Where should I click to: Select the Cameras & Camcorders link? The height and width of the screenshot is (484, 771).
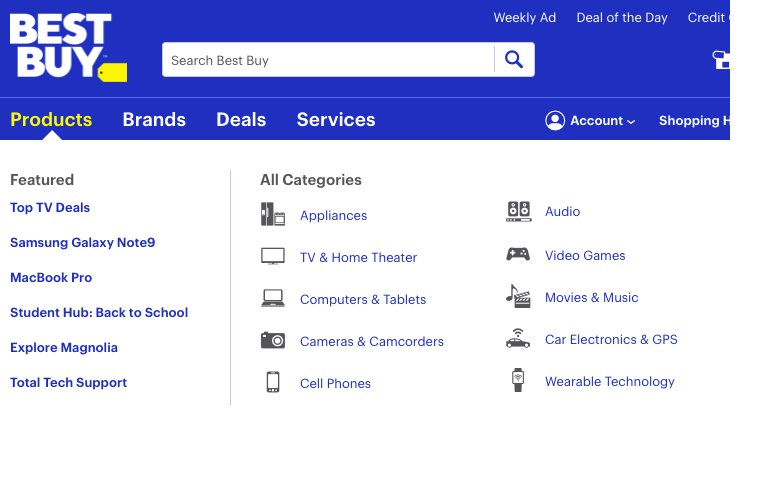click(372, 341)
